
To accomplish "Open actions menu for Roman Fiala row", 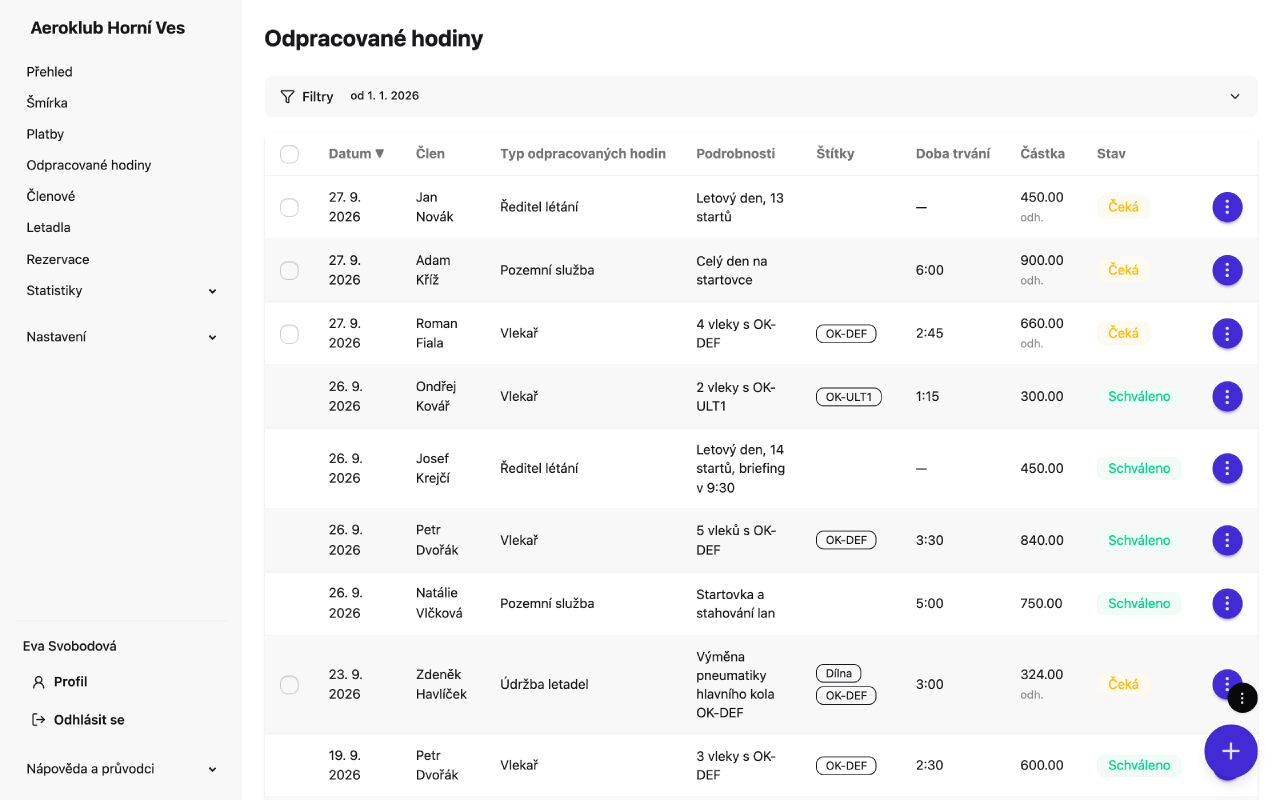I will coord(1227,333).
